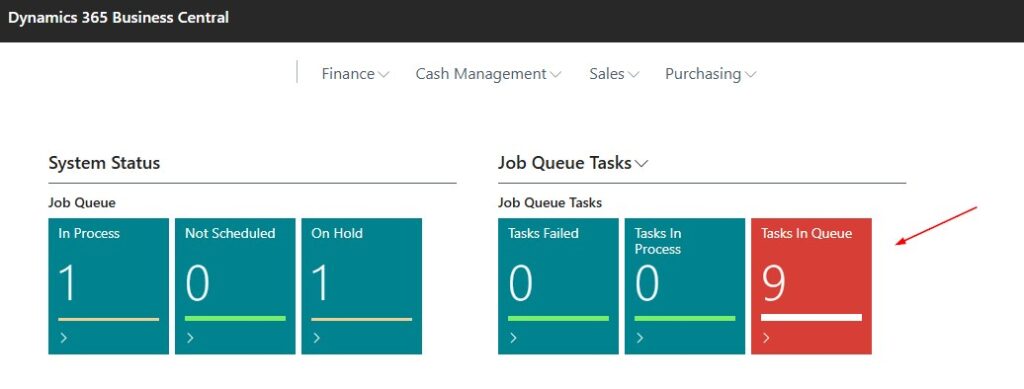Expand the Job Queue Tasks heading chevron
The height and width of the screenshot is (389, 1024).
click(641, 164)
